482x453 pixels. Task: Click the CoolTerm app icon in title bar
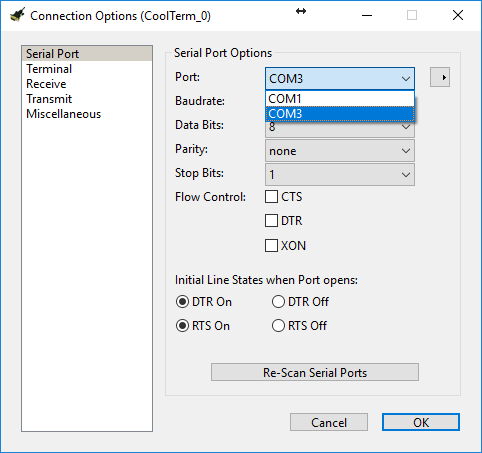(x=17, y=15)
